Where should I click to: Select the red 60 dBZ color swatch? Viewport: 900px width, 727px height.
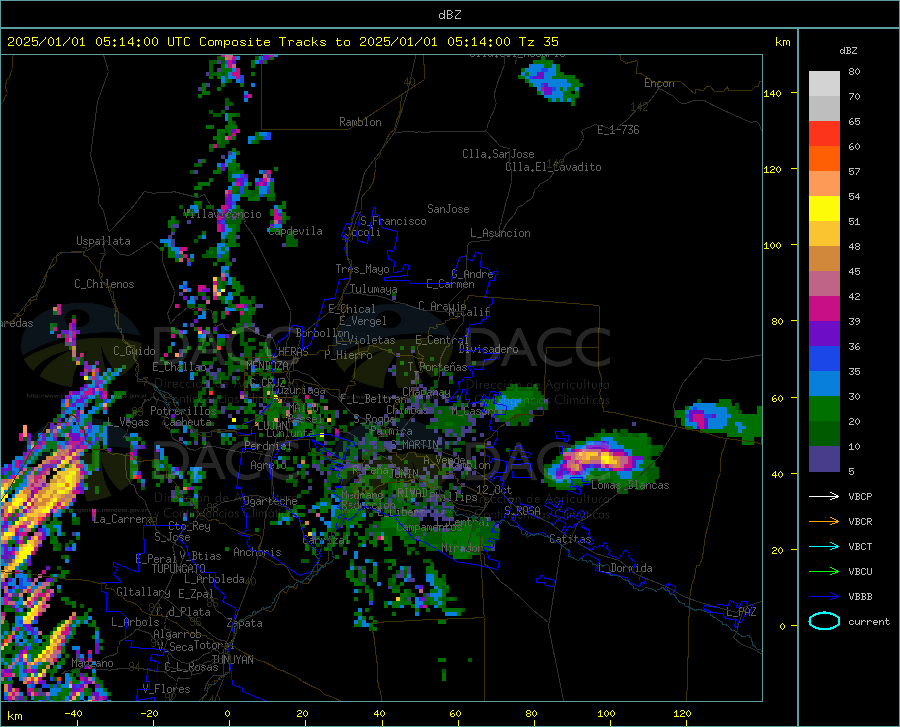(x=824, y=134)
